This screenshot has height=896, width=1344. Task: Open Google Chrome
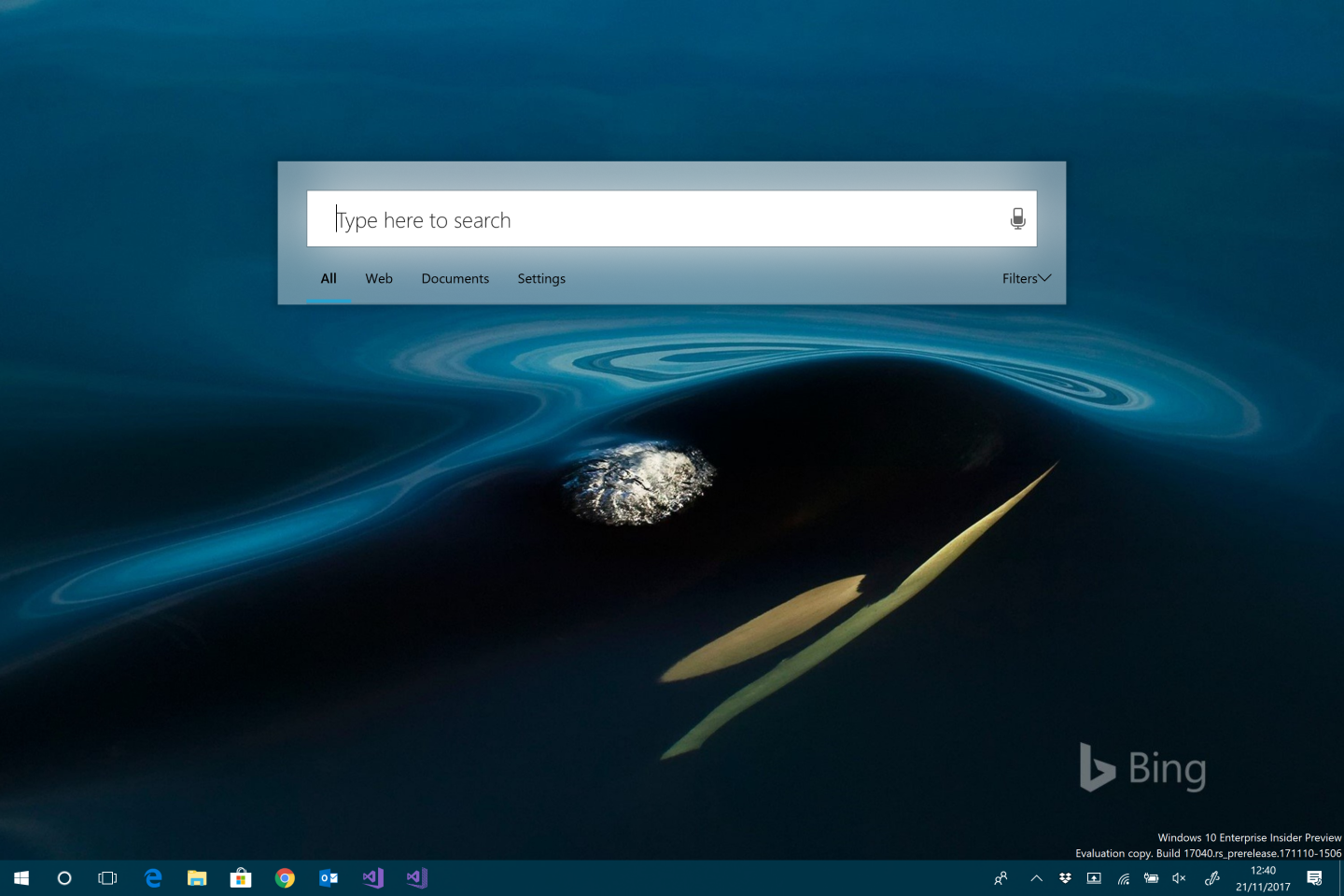tap(285, 877)
